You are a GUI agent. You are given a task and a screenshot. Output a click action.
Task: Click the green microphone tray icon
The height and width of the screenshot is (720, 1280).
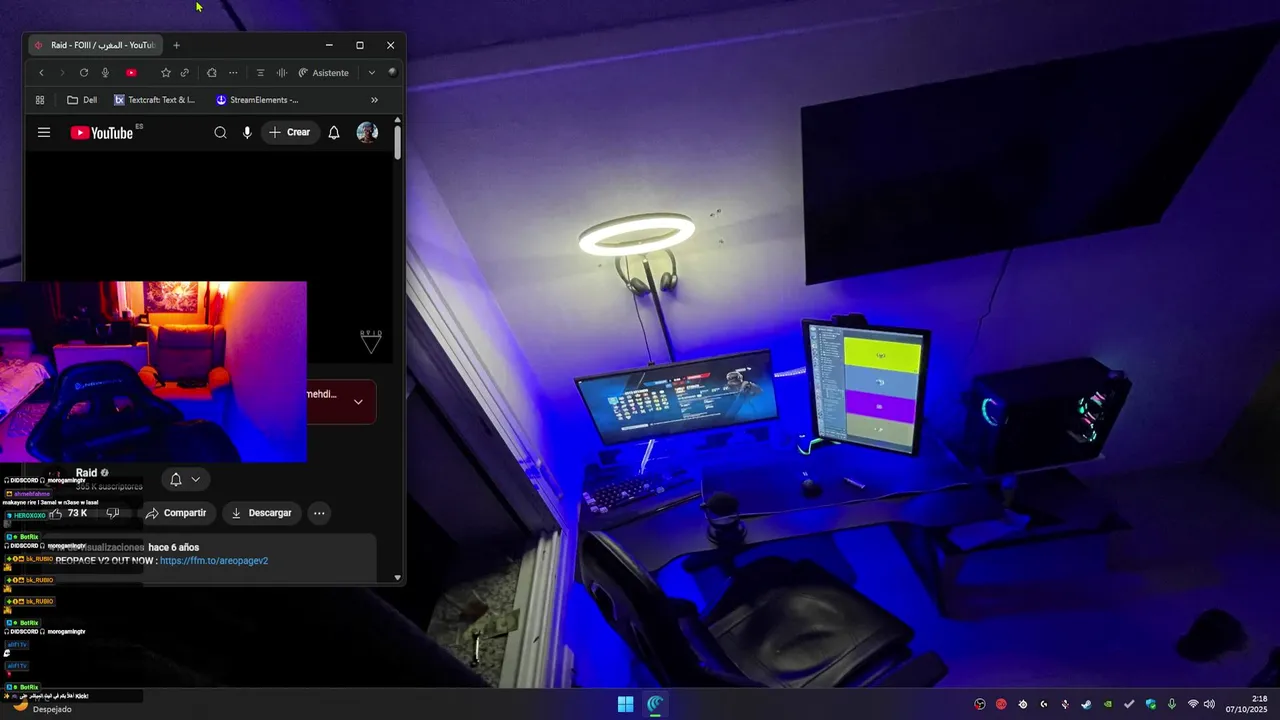pyautogui.click(x=1171, y=704)
